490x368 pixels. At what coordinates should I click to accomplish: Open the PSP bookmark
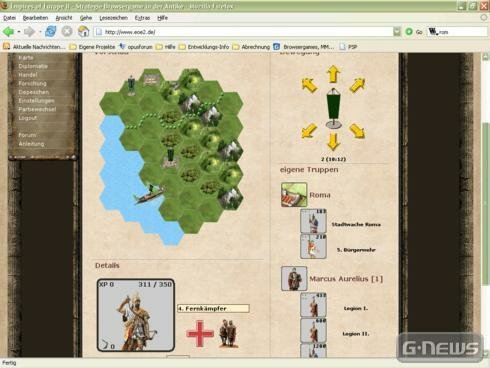[x=348, y=47]
